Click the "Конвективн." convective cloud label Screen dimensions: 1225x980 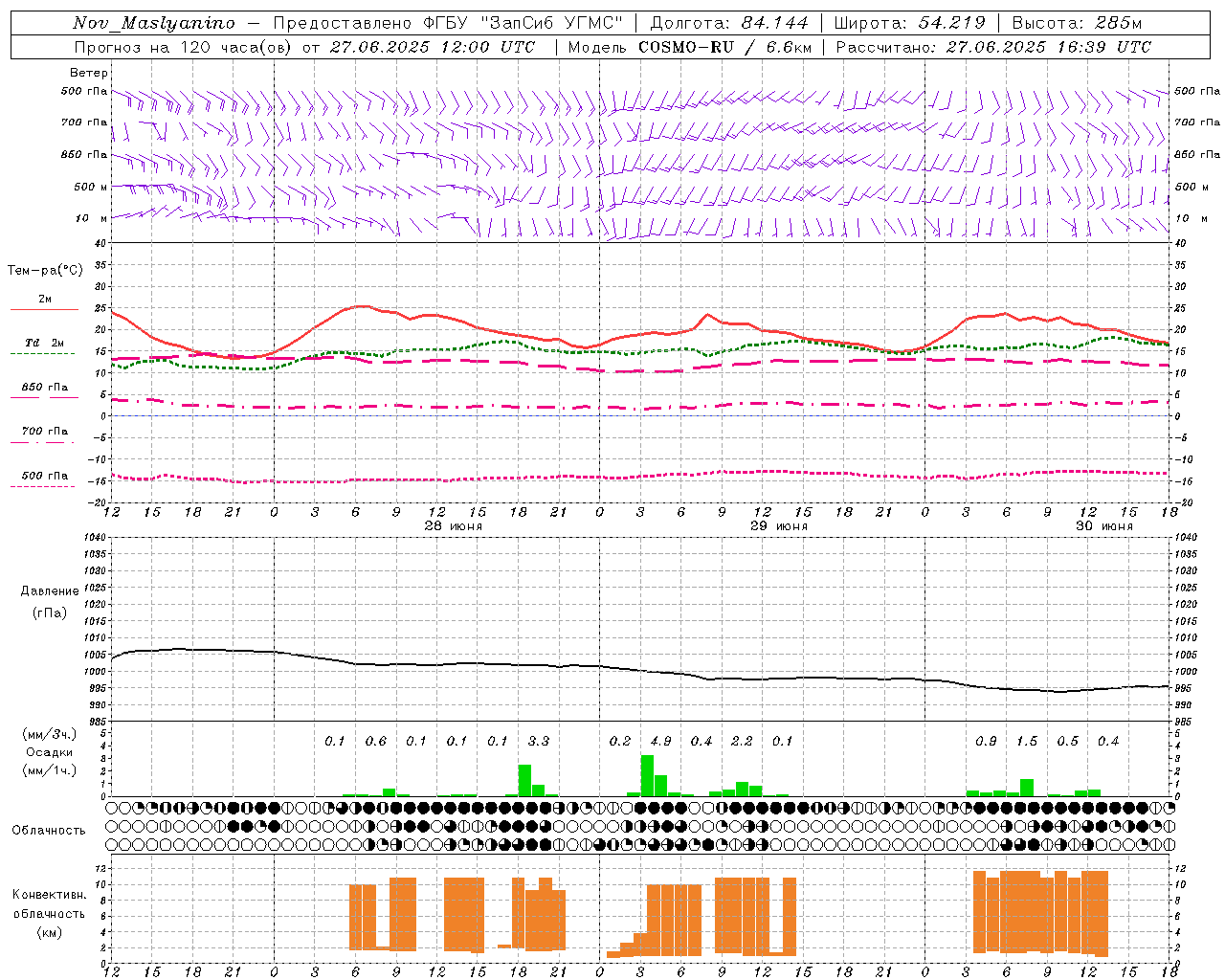(49, 895)
